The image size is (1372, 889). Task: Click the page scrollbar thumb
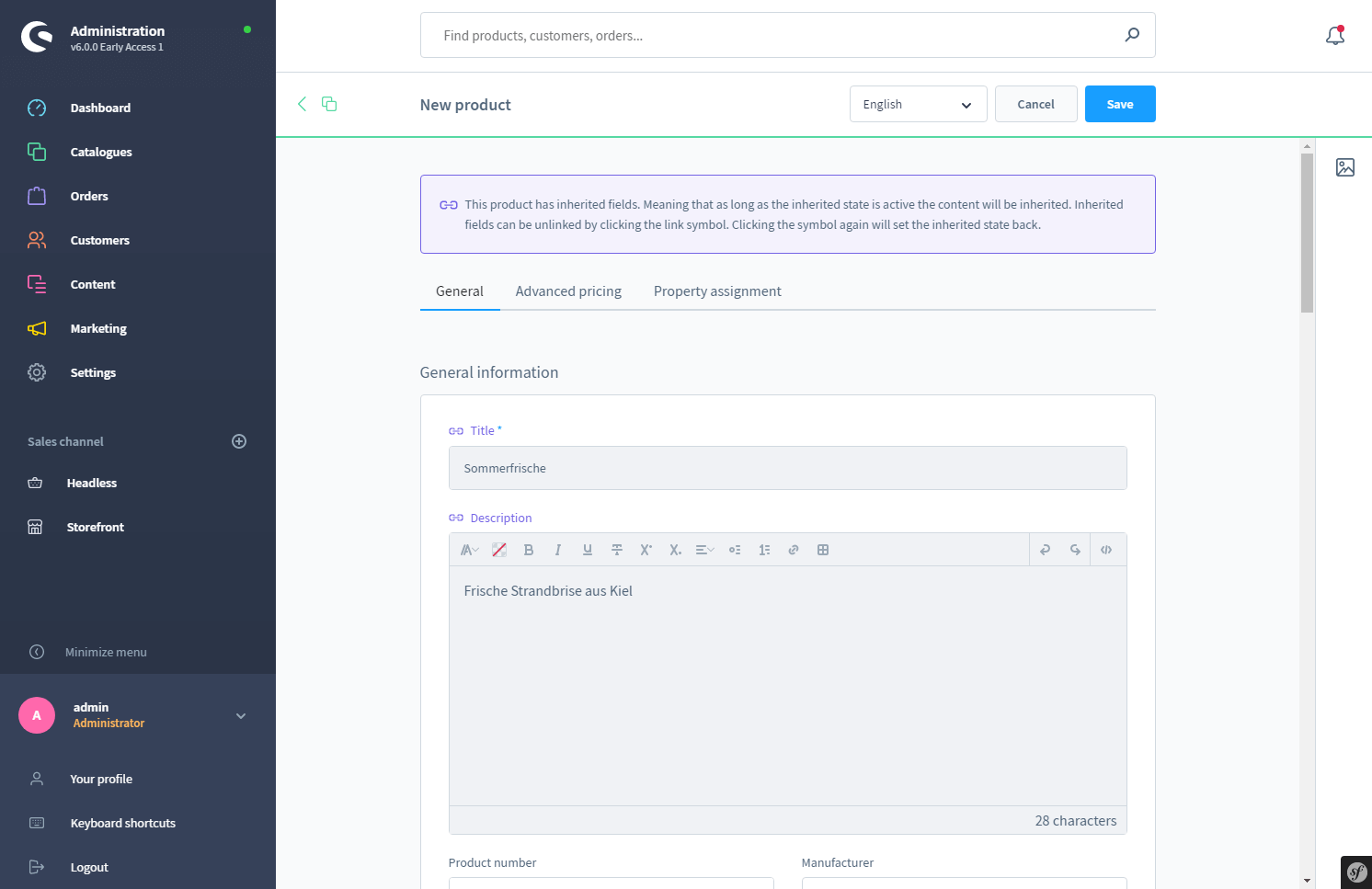tap(1307, 233)
